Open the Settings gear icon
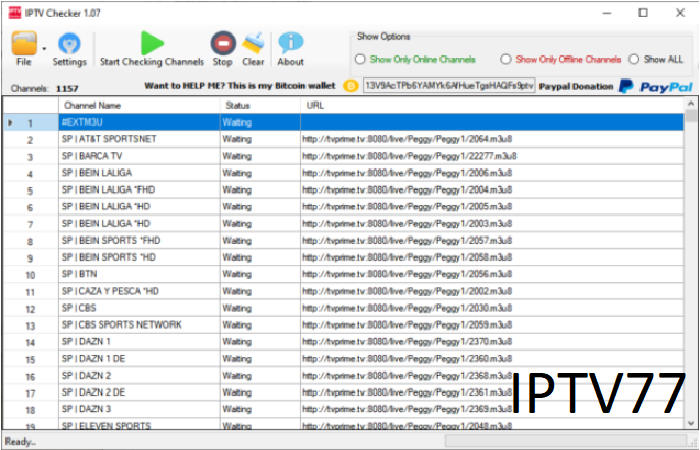The width and height of the screenshot is (700, 450). click(x=69, y=44)
